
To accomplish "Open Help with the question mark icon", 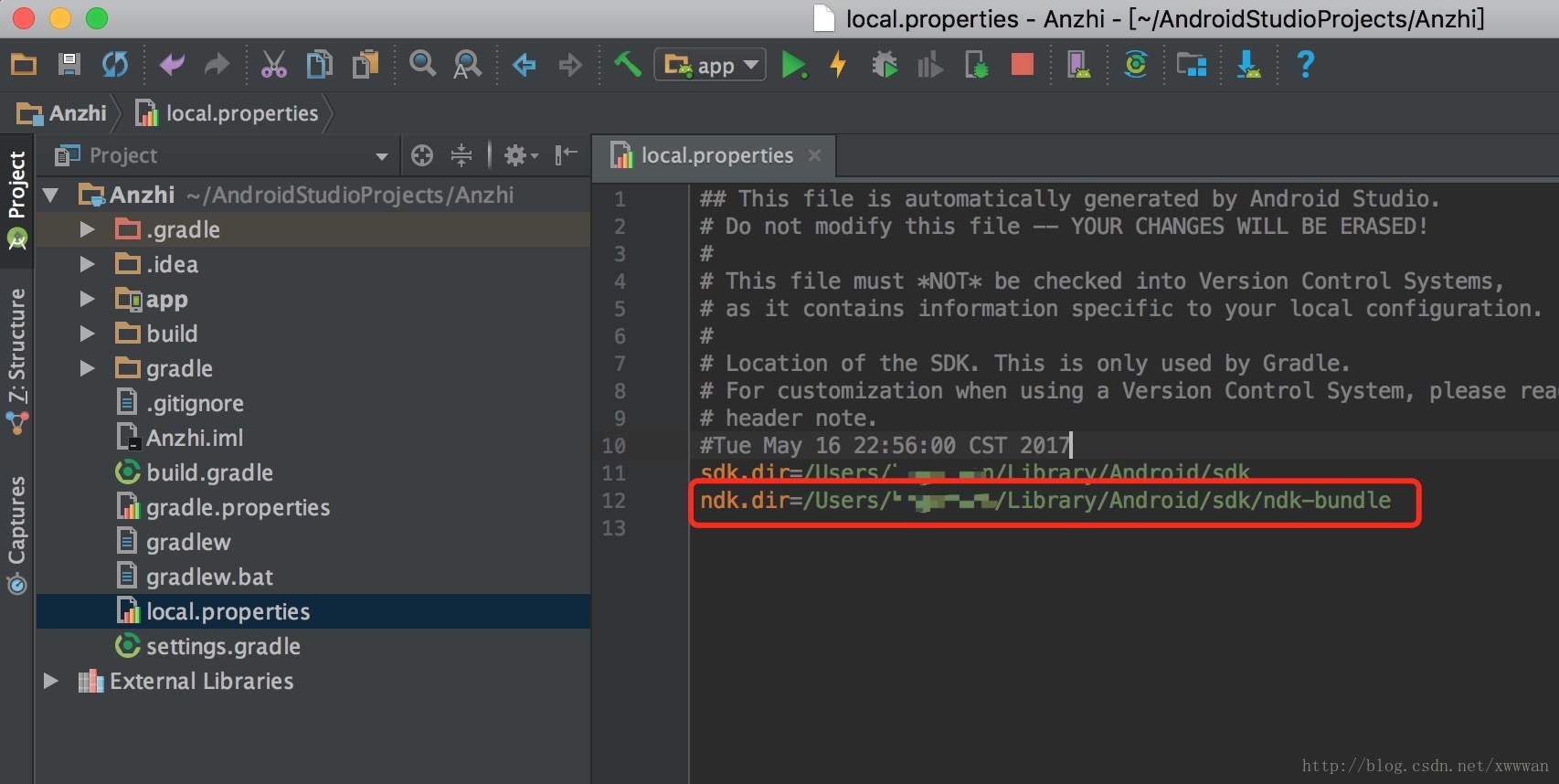I will [x=1305, y=65].
